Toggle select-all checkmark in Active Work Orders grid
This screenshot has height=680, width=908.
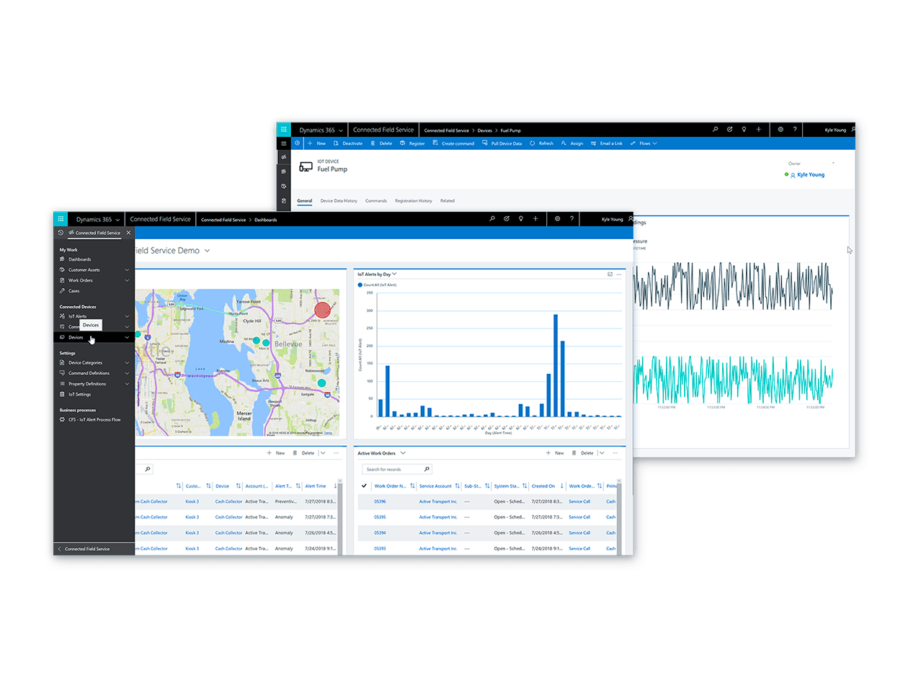point(364,486)
